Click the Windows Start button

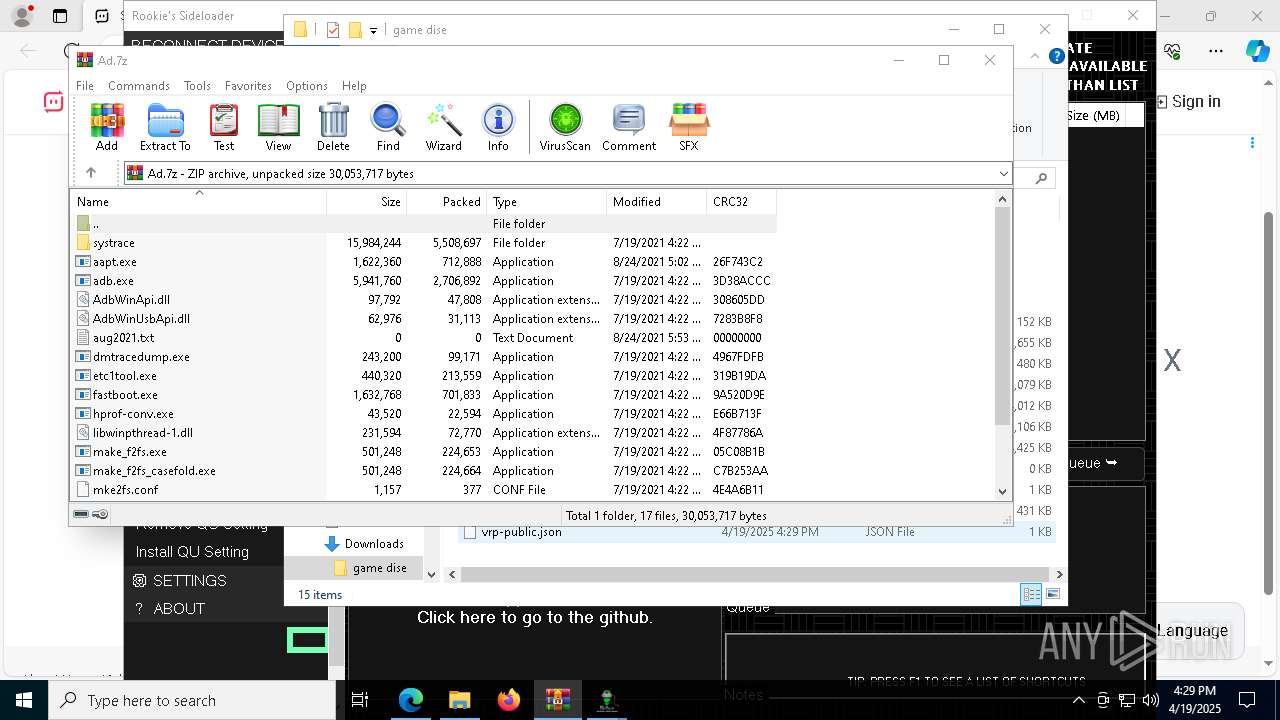coord(24,700)
